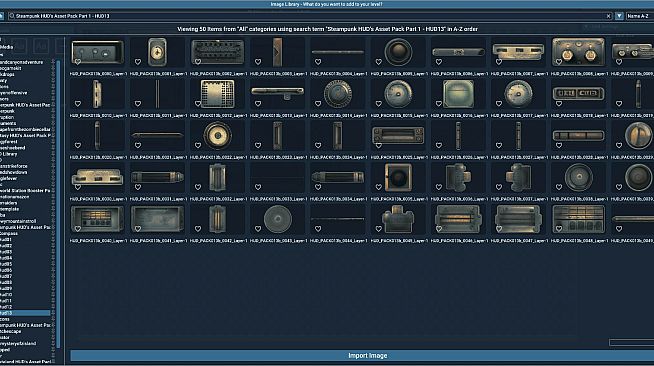Select the map screen thumbnail 0041
The image size is (654, 366).
[157, 219]
